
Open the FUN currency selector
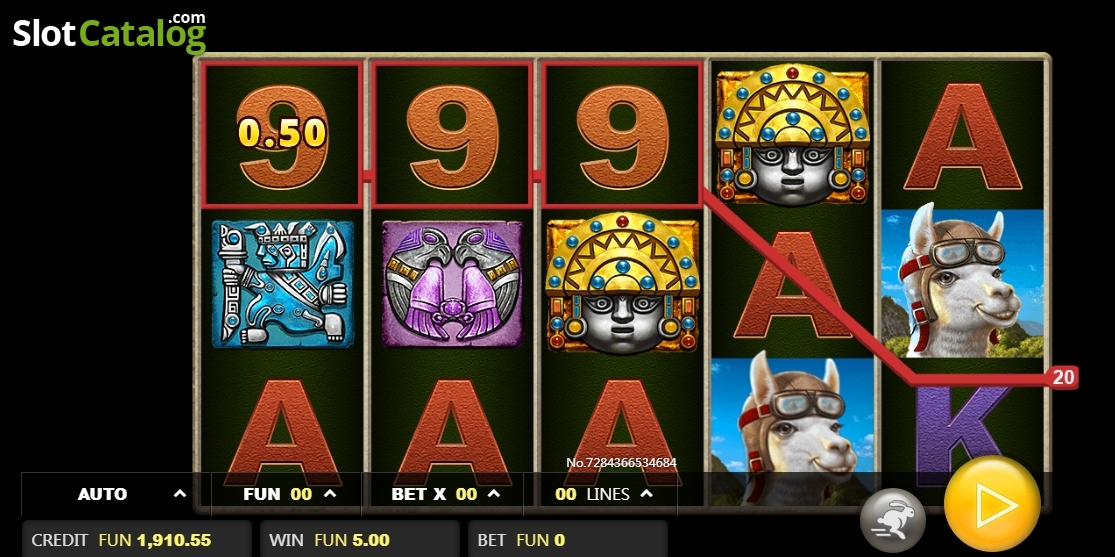click(x=287, y=494)
